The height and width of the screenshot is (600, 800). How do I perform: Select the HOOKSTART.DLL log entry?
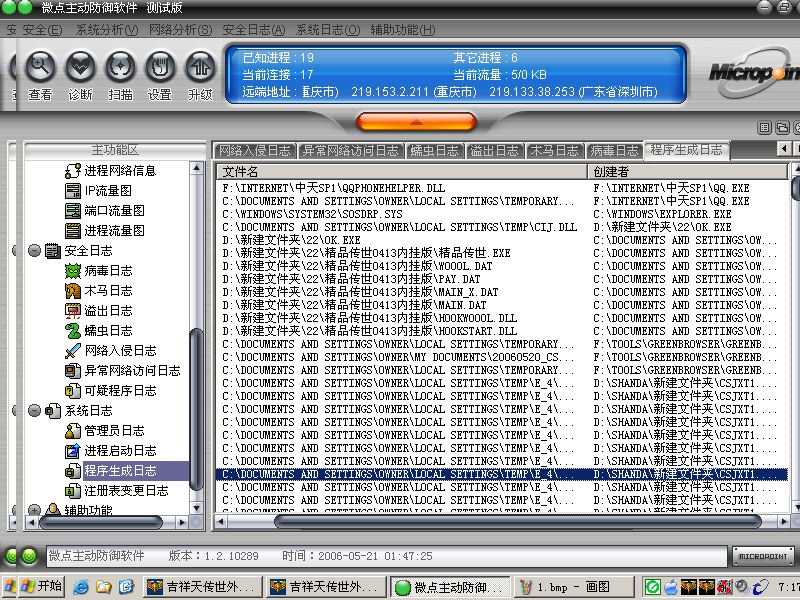tap(502, 331)
